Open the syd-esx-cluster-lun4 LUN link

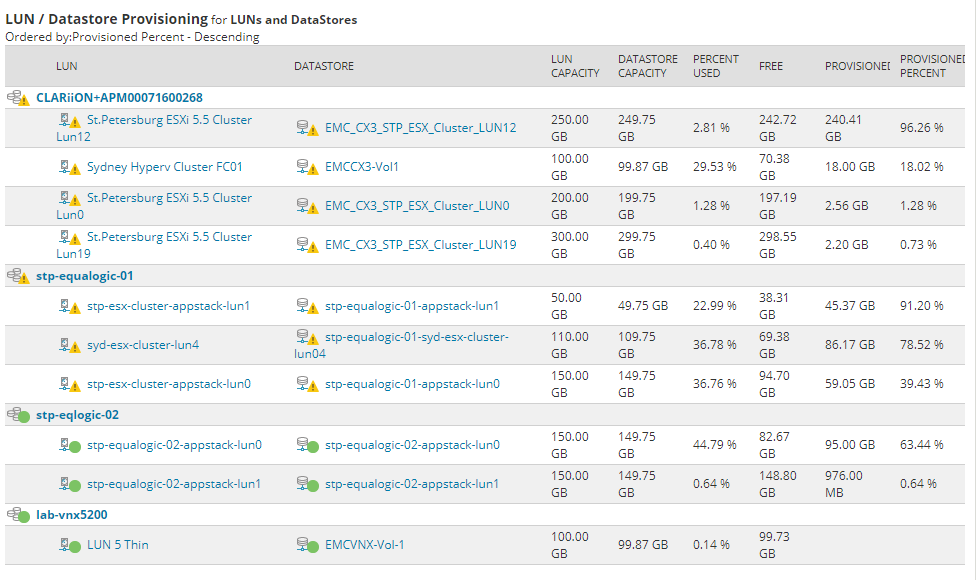pos(143,345)
